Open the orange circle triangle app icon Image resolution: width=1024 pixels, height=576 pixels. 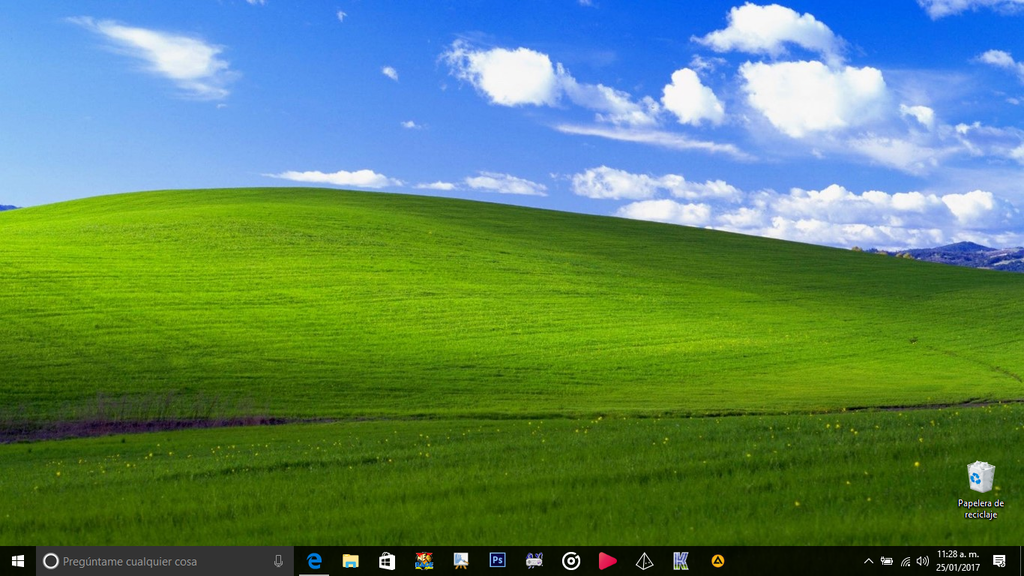click(717, 560)
